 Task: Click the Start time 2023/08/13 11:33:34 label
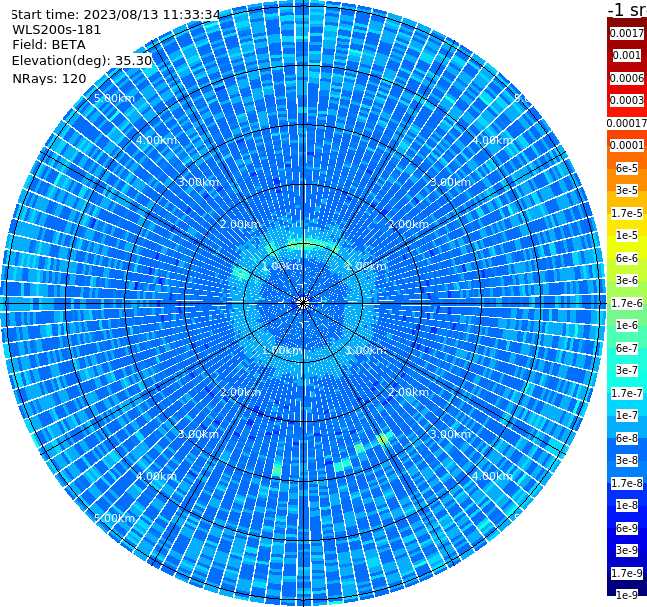[115, 14]
